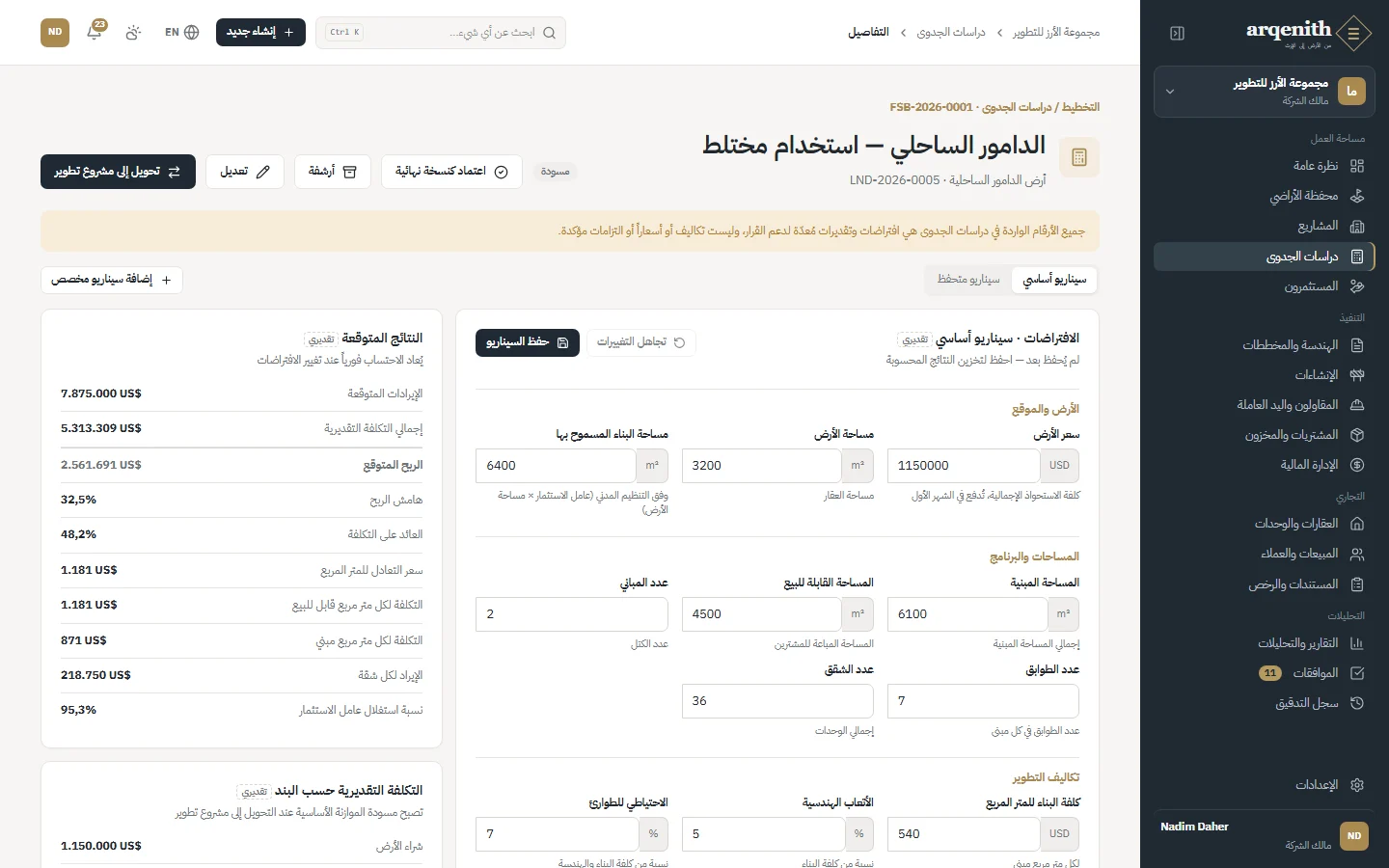
Task: Click the عدد الشقق input field
Action: pos(777,701)
